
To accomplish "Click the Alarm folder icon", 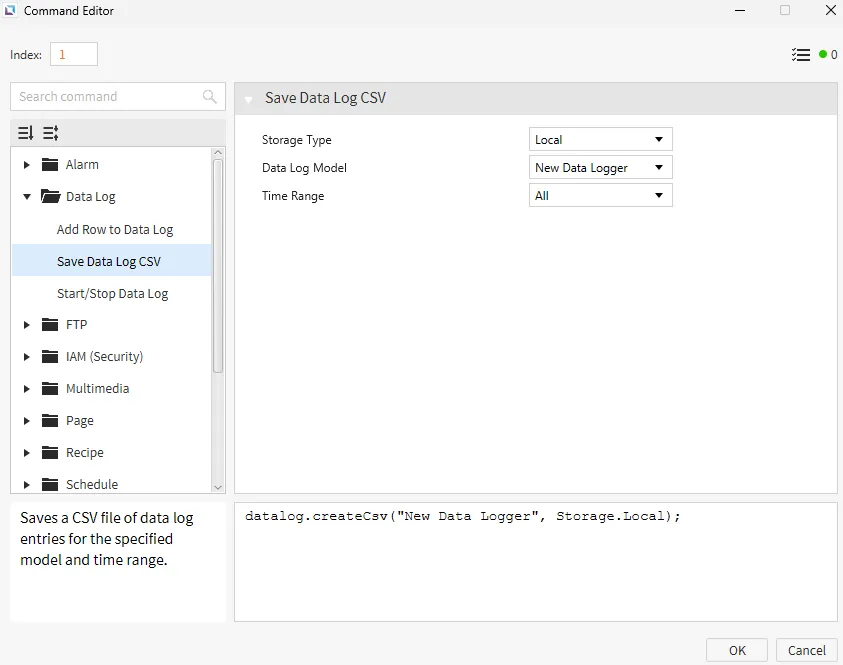I will [x=50, y=165].
